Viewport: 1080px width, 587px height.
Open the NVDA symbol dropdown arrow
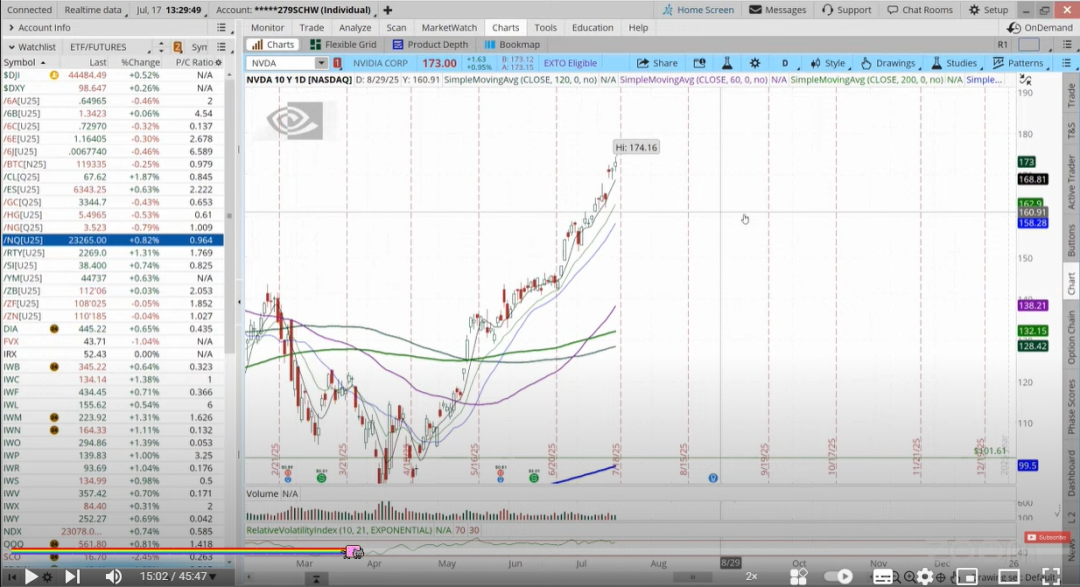click(321, 63)
